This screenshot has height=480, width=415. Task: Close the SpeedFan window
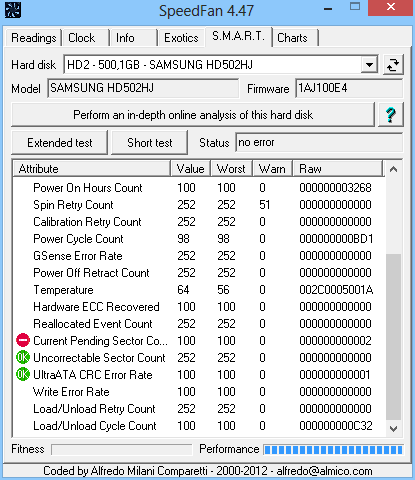point(390,7)
